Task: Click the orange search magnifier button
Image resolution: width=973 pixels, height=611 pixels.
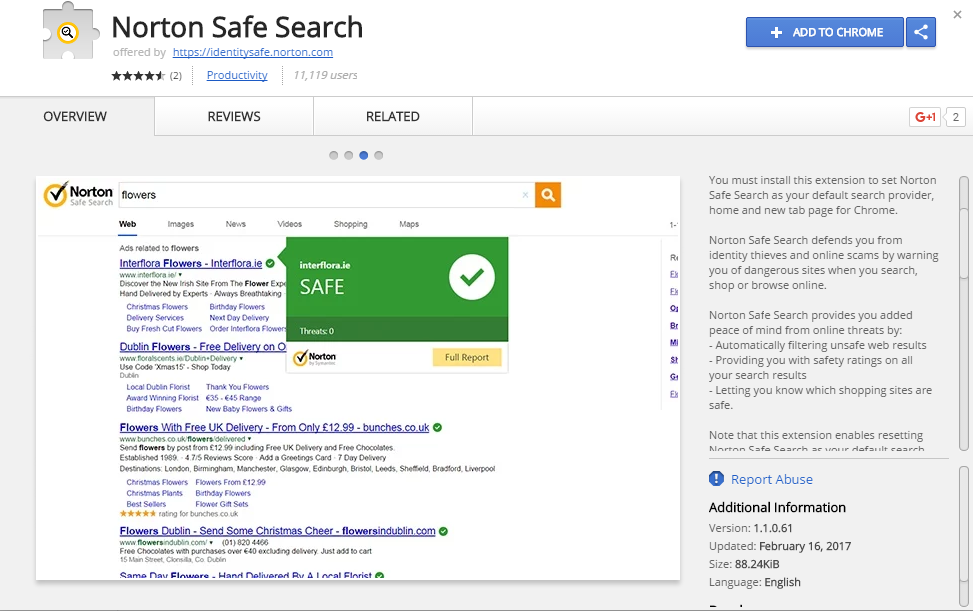Action: tap(547, 195)
